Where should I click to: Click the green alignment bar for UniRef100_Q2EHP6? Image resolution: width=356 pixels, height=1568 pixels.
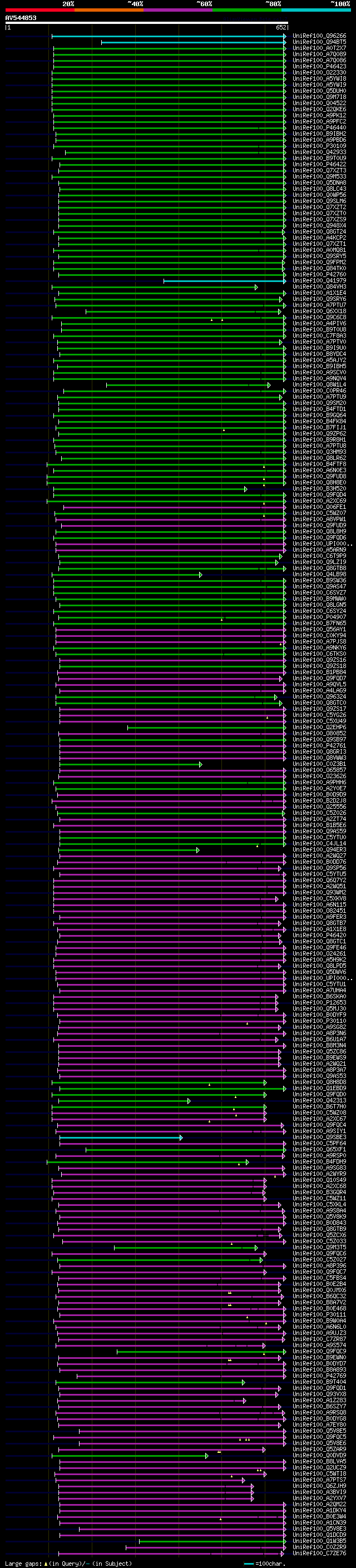tap(206, 728)
